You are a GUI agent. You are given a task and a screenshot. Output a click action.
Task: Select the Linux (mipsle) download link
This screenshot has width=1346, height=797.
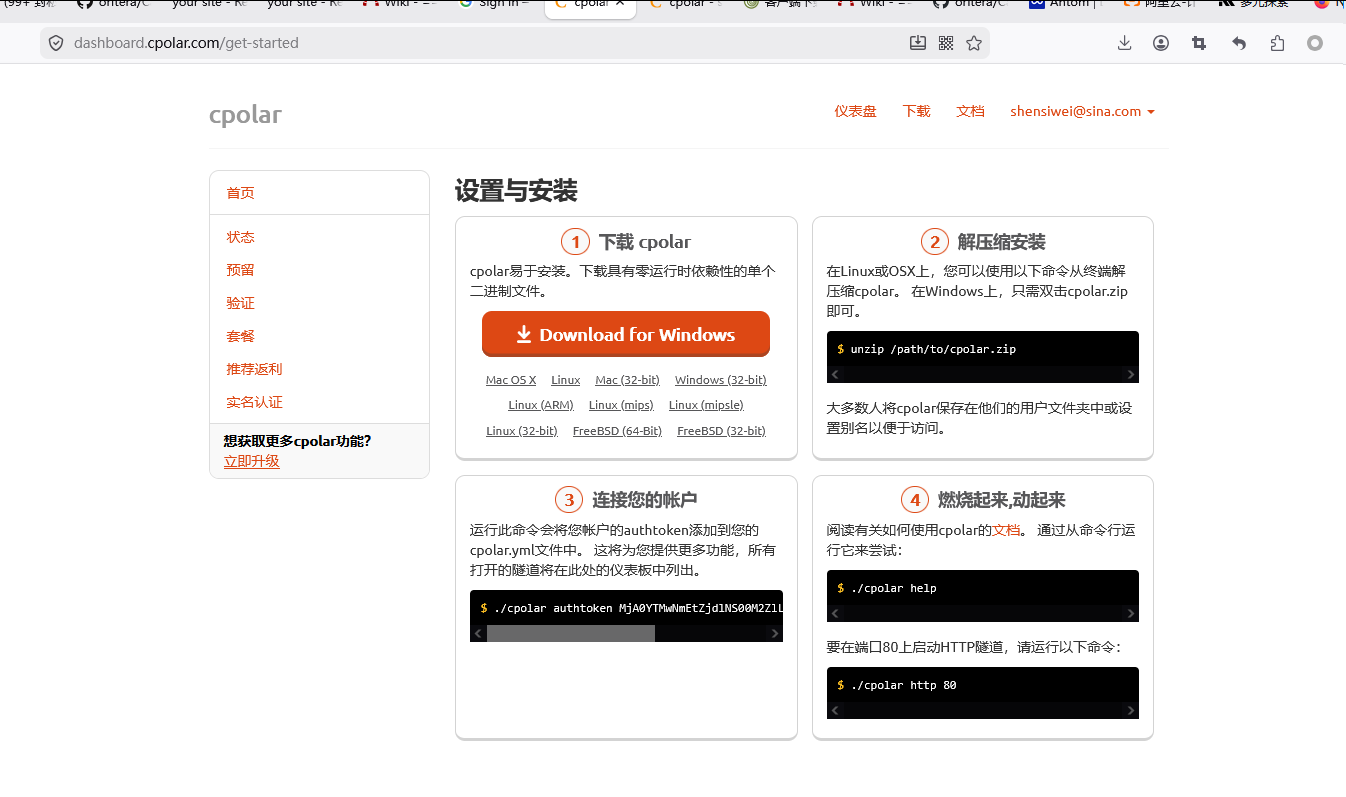706,405
